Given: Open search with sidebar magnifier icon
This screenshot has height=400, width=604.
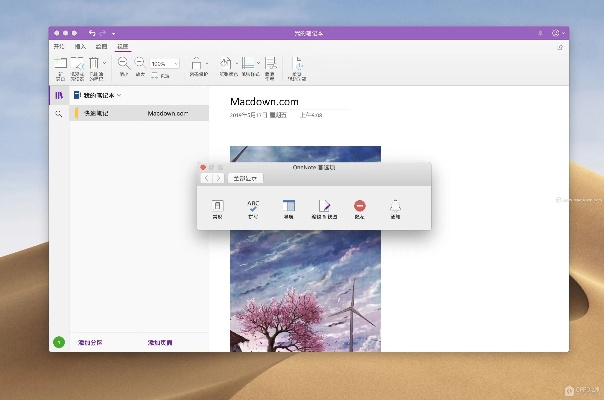Looking at the screenshot, I should point(59,114).
